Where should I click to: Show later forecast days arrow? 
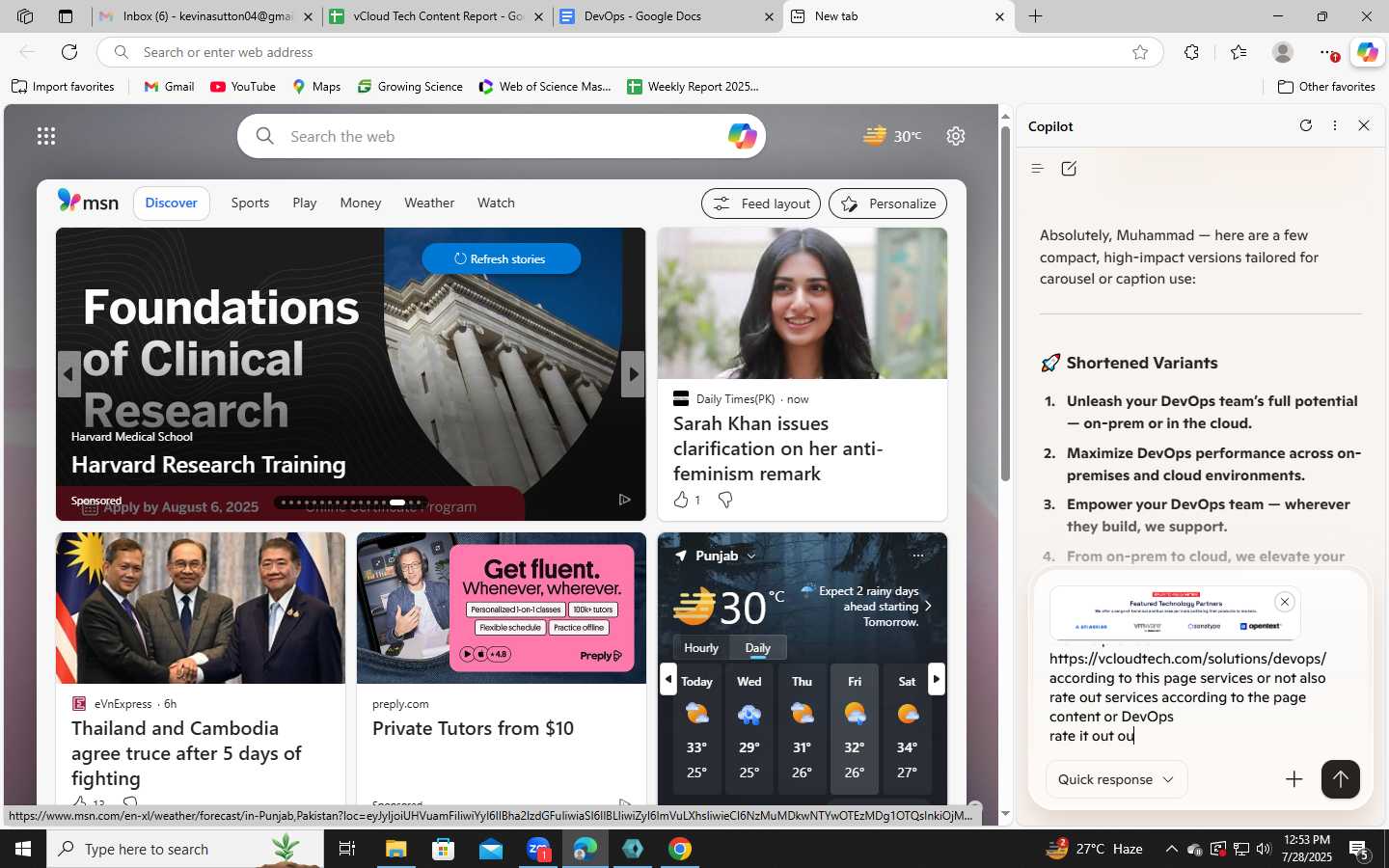click(936, 679)
